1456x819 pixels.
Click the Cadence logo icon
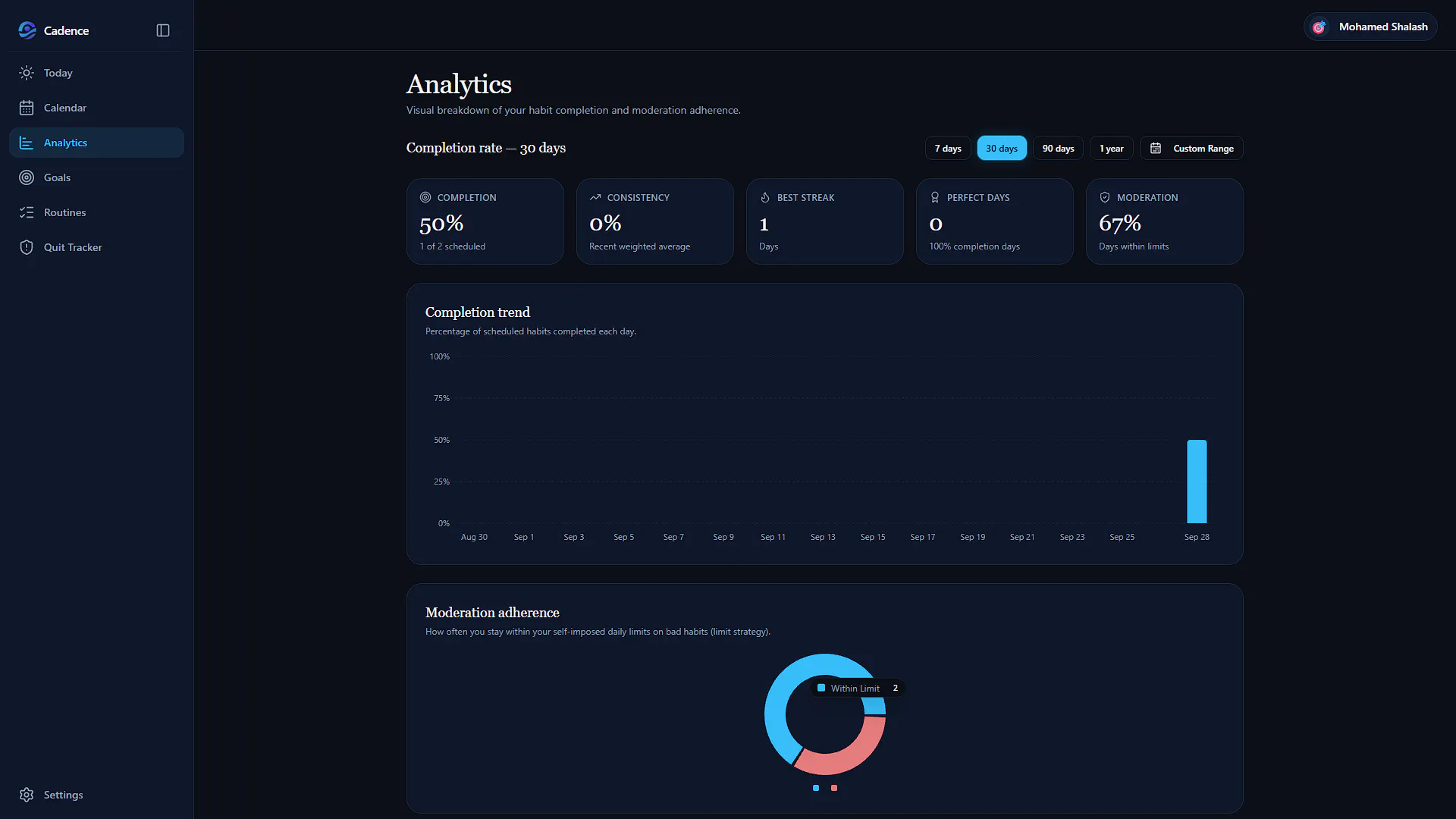tap(27, 30)
